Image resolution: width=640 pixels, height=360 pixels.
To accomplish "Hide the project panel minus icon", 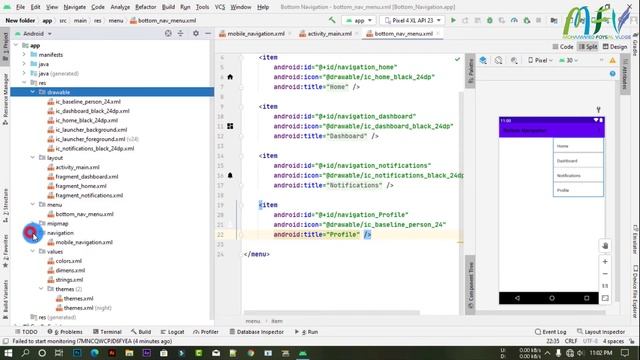I will 208,33.
